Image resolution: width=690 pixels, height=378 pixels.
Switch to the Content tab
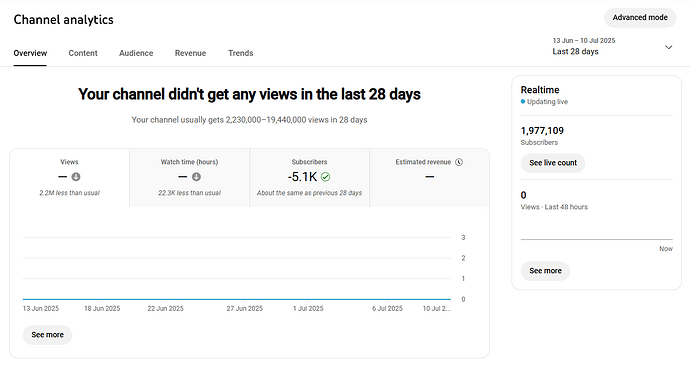click(x=83, y=53)
